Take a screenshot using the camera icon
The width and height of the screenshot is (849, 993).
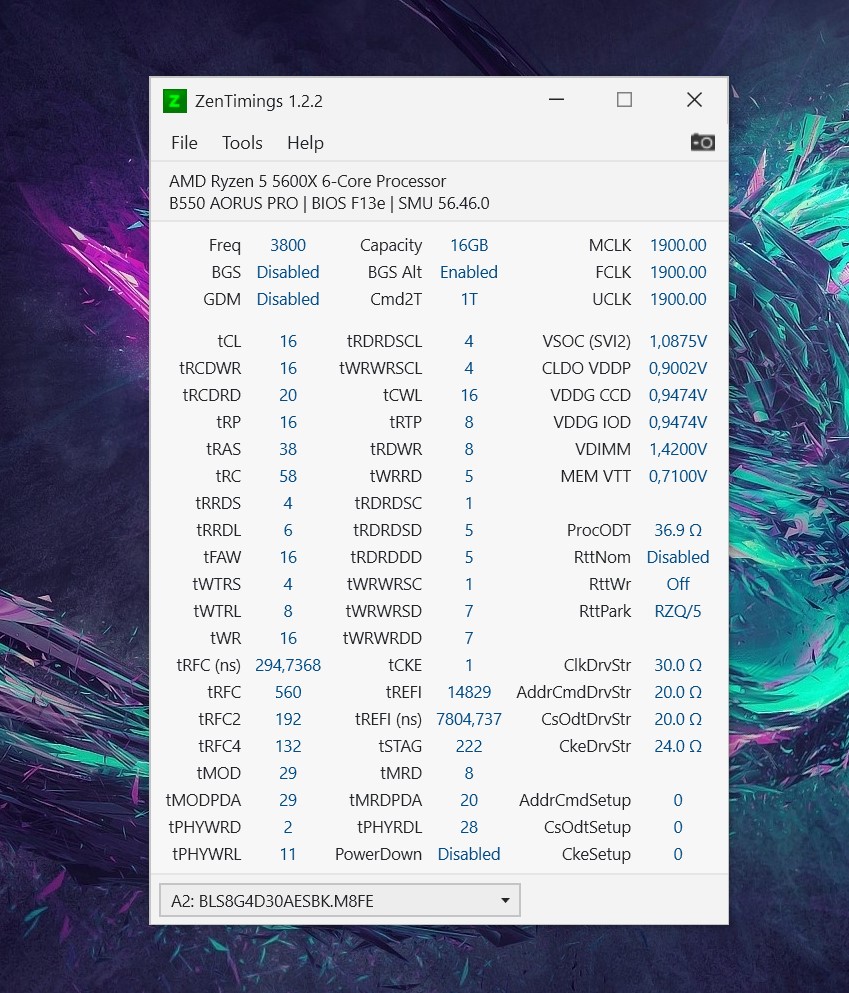tap(703, 142)
